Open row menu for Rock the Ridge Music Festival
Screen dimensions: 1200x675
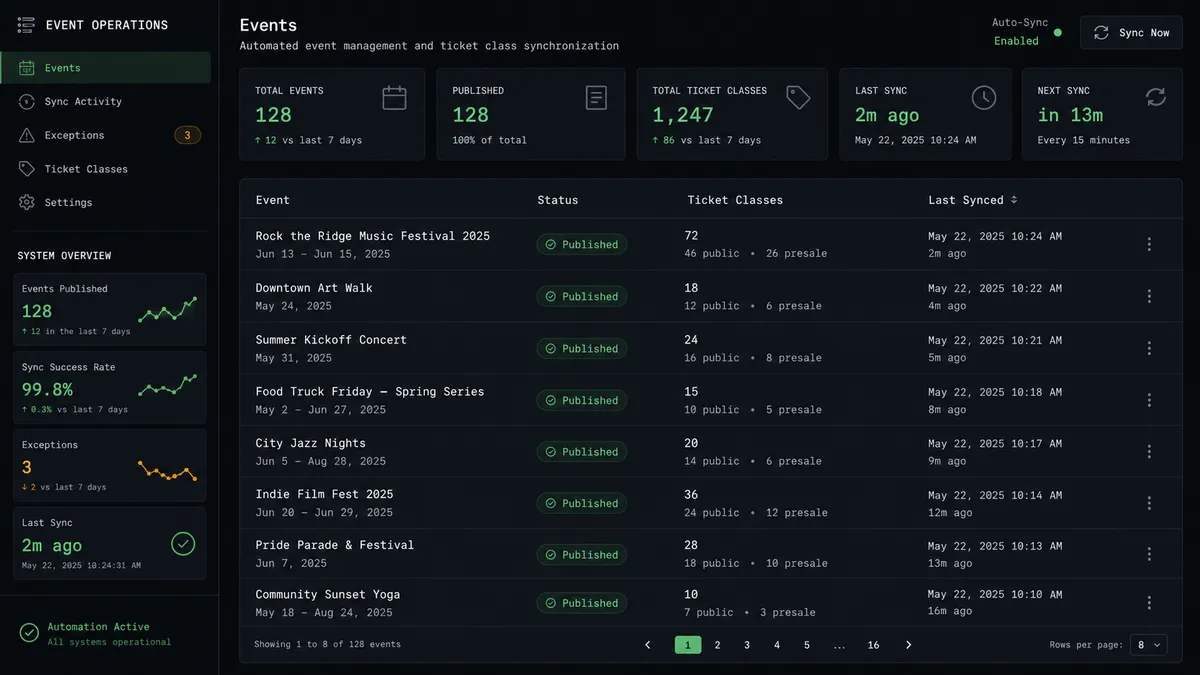point(1149,244)
